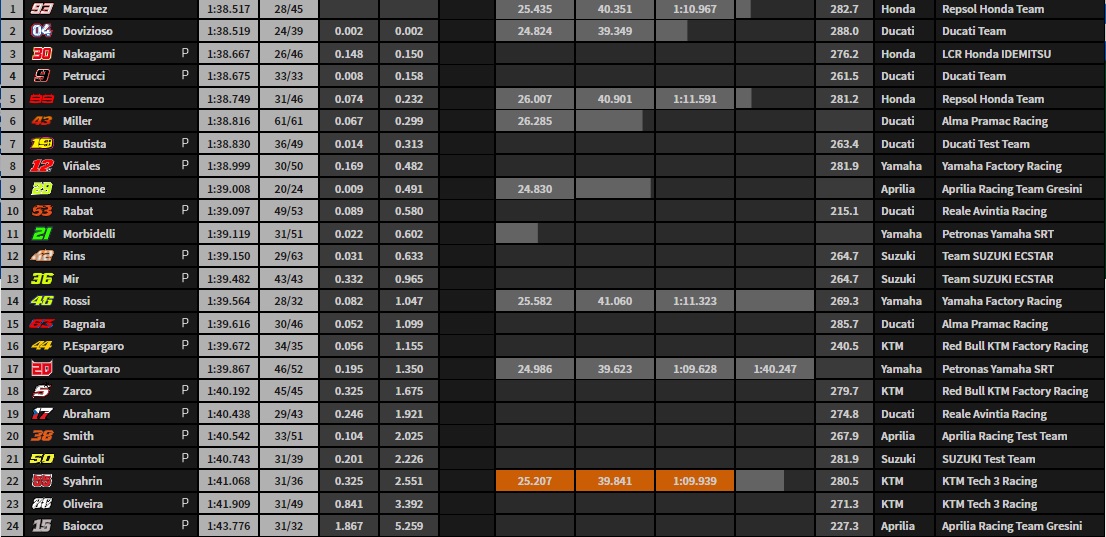Click Lorenzo's sector time 26.007
Screen dimensions: 1106x537
click(535, 99)
